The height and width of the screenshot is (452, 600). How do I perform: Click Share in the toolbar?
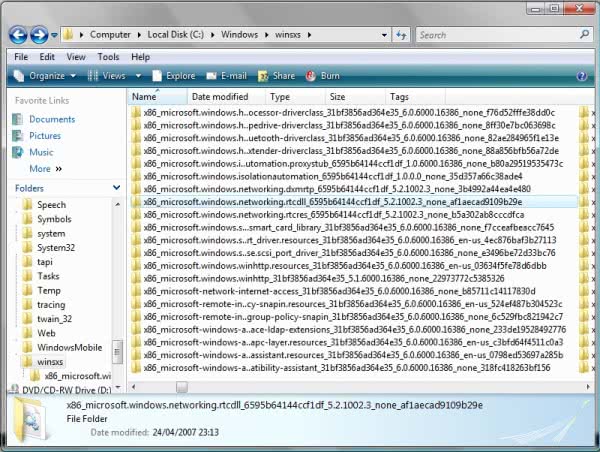[276, 76]
